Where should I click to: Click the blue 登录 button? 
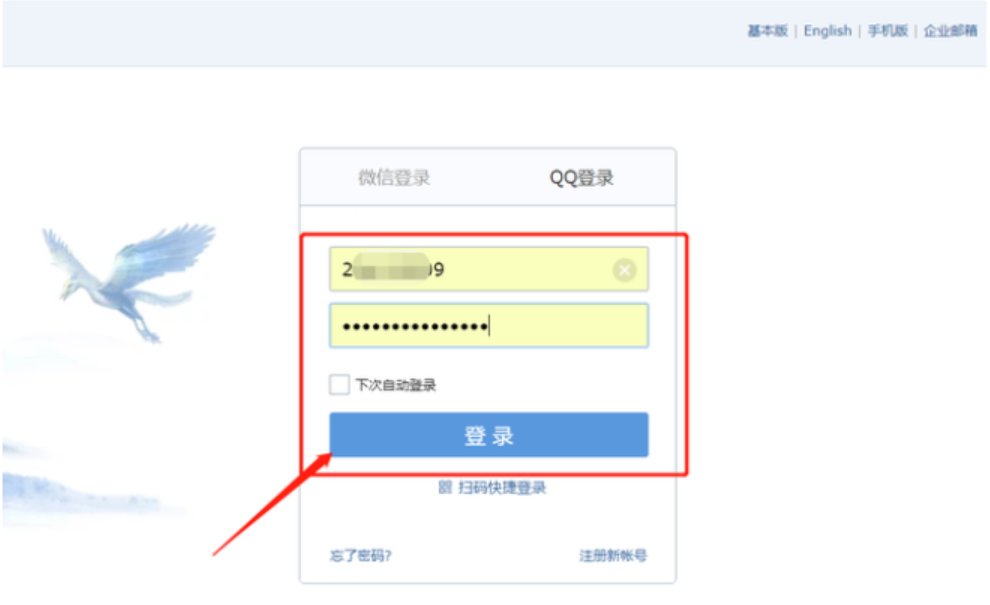pyautogui.click(x=489, y=434)
